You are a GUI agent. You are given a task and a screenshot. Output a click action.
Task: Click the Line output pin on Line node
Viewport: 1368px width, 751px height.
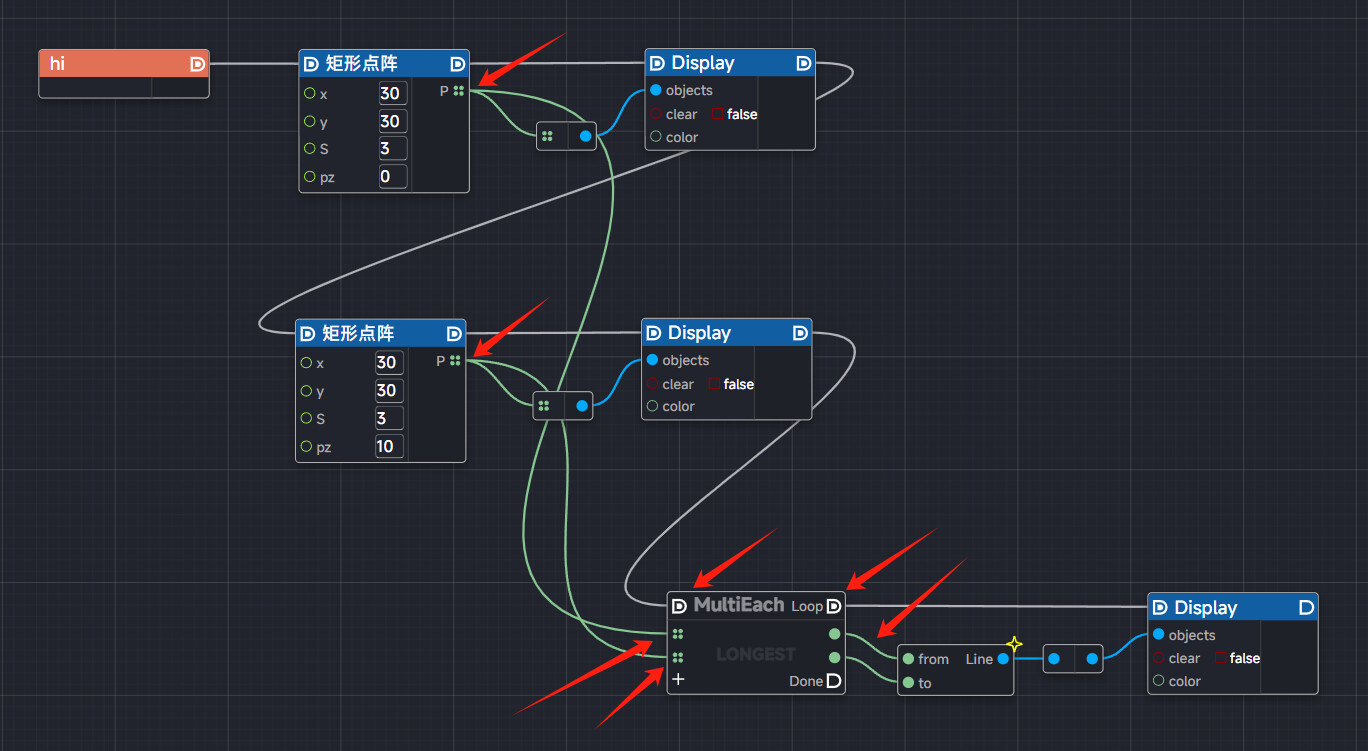pos(1003,659)
